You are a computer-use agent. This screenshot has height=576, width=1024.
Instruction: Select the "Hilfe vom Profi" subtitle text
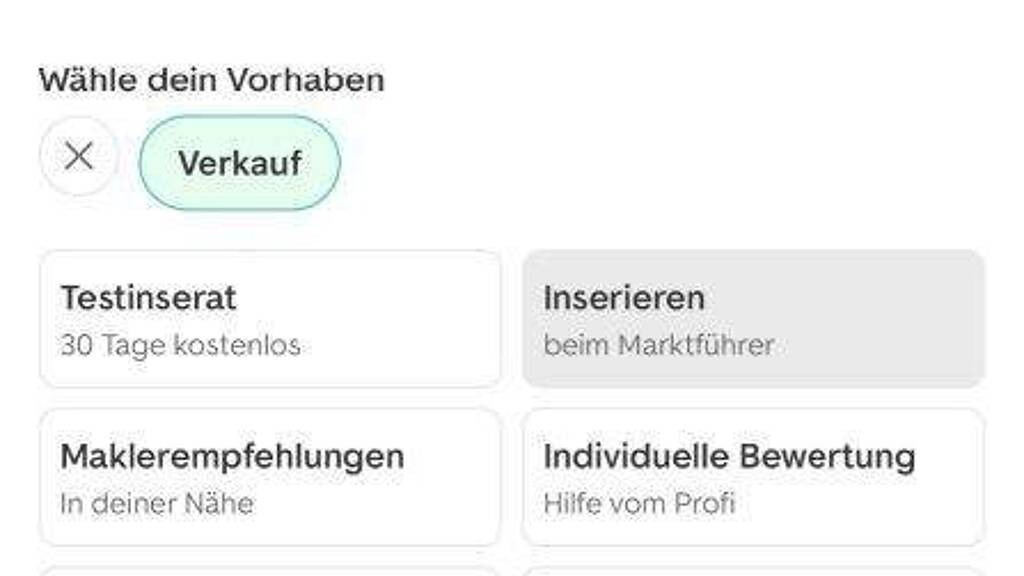click(639, 503)
